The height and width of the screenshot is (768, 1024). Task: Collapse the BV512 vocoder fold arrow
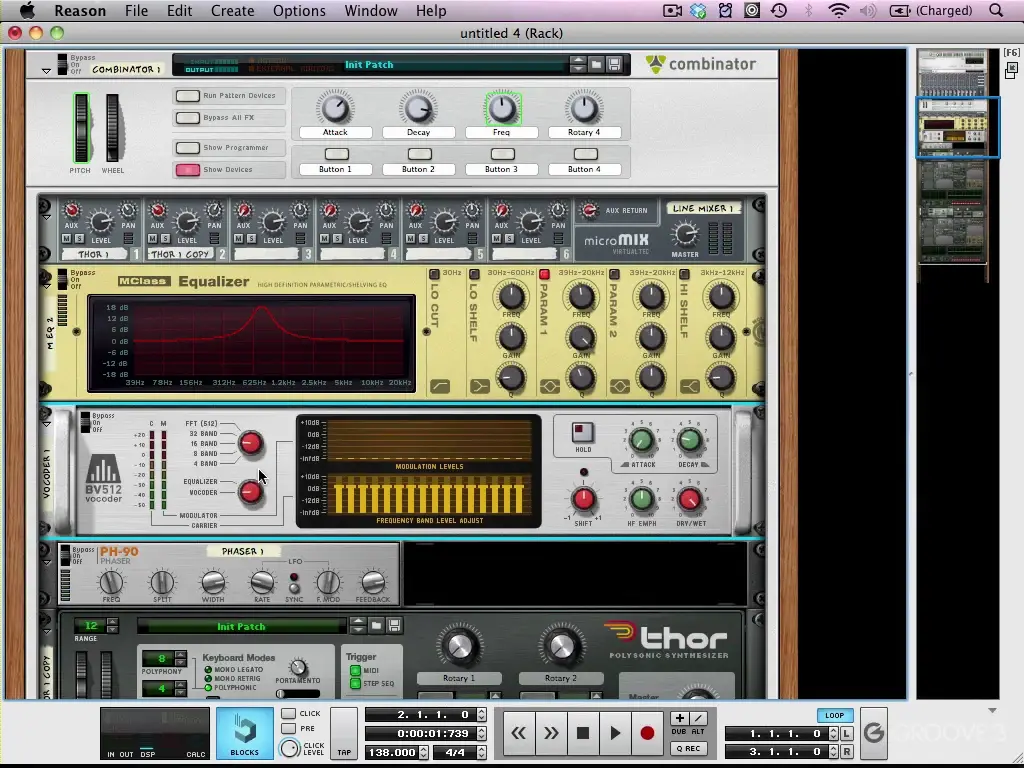(46, 423)
